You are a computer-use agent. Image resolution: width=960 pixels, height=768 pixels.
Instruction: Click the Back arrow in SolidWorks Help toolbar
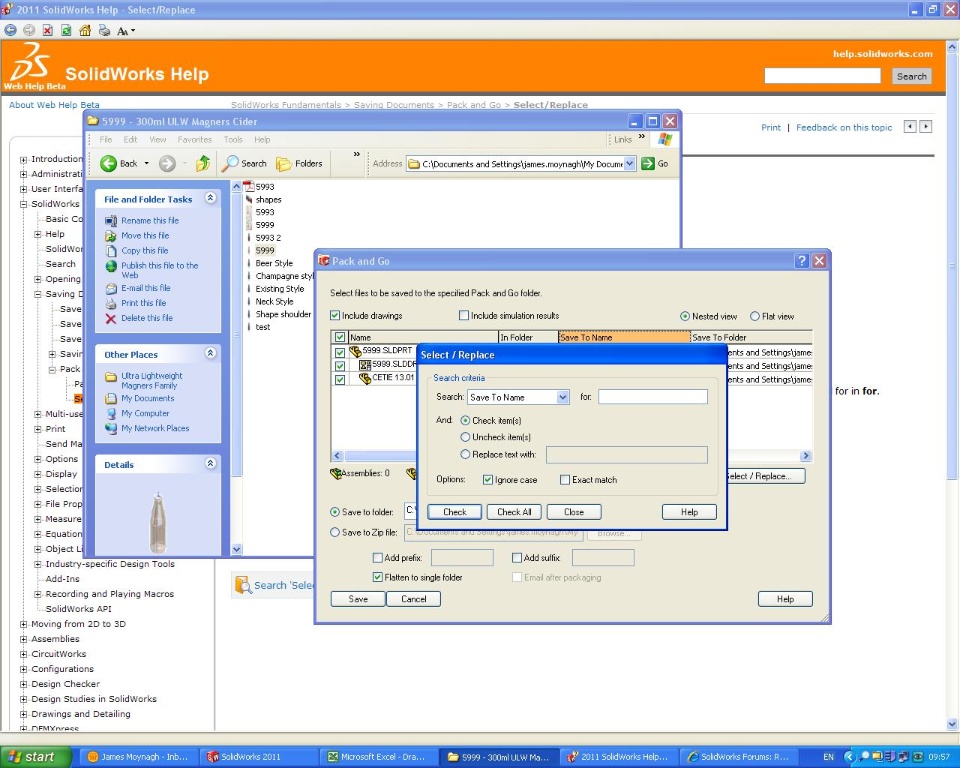tap(10, 30)
